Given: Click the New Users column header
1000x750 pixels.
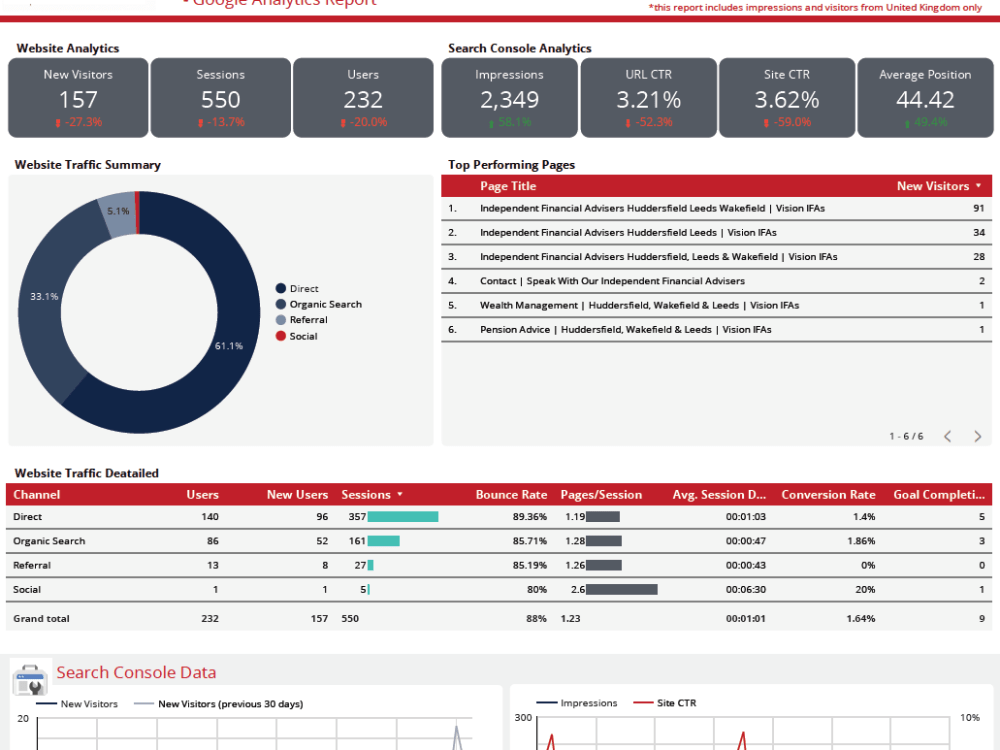Looking at the screenshot, I should click(297, 494).
